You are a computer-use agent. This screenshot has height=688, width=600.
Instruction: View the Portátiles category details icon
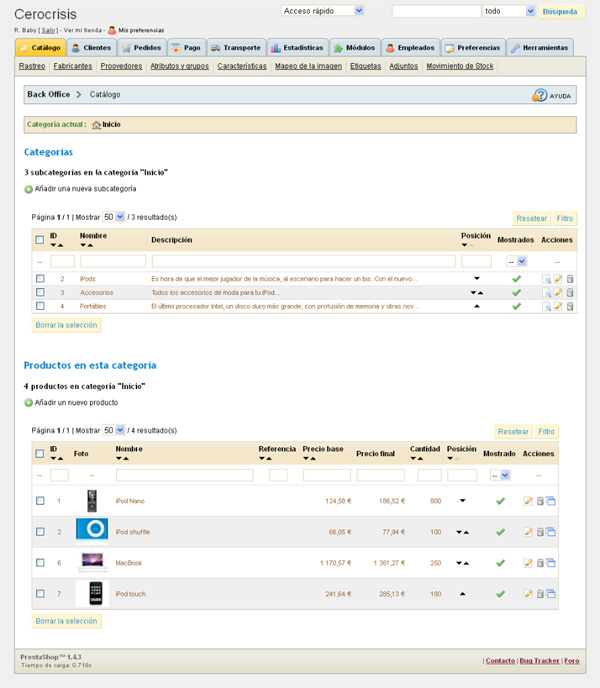pyautogui.click(x=546, y=306)
